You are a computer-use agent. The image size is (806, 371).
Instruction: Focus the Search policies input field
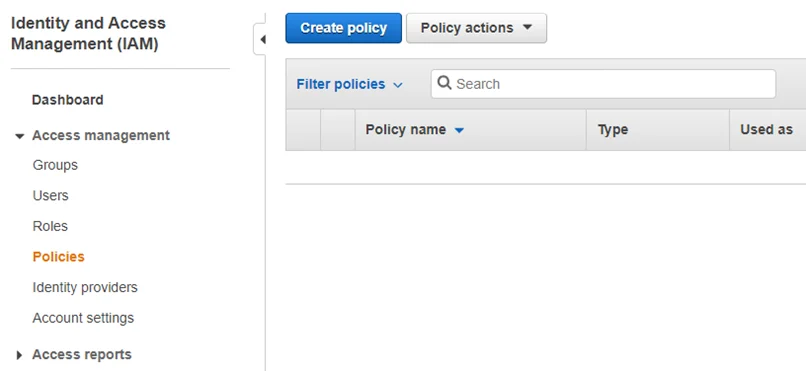point(603,84)
